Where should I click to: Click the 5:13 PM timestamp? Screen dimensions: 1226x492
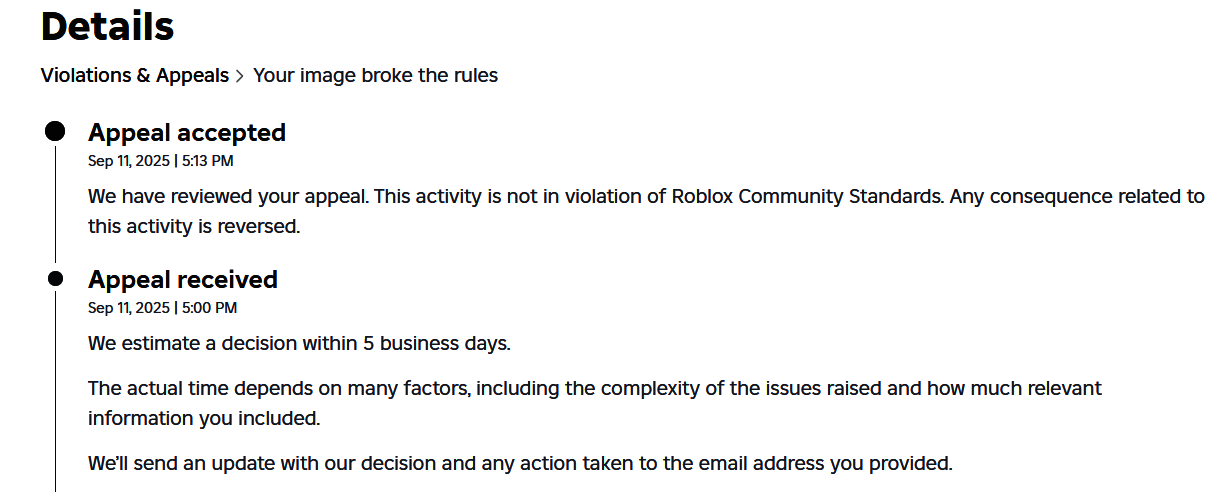[x=208, y=161]
